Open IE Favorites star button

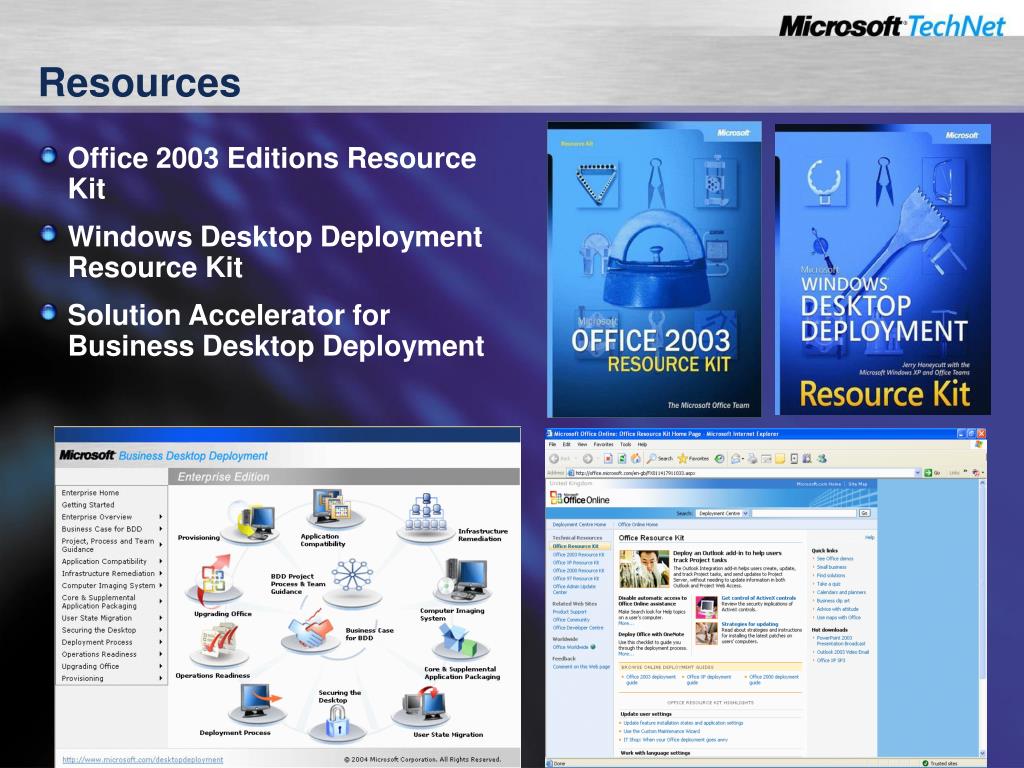(694, 458)
